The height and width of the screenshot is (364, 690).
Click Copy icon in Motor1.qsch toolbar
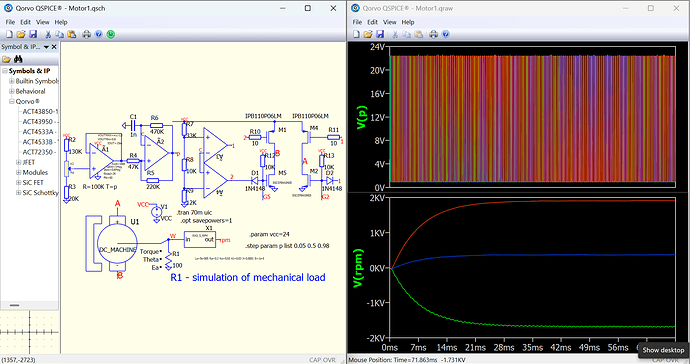click(59, 34)
